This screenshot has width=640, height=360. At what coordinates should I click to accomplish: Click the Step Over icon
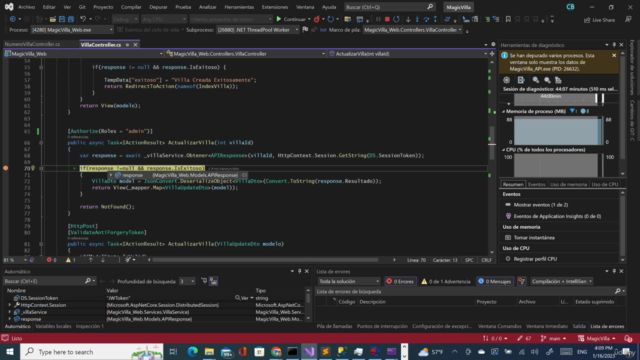426,19
